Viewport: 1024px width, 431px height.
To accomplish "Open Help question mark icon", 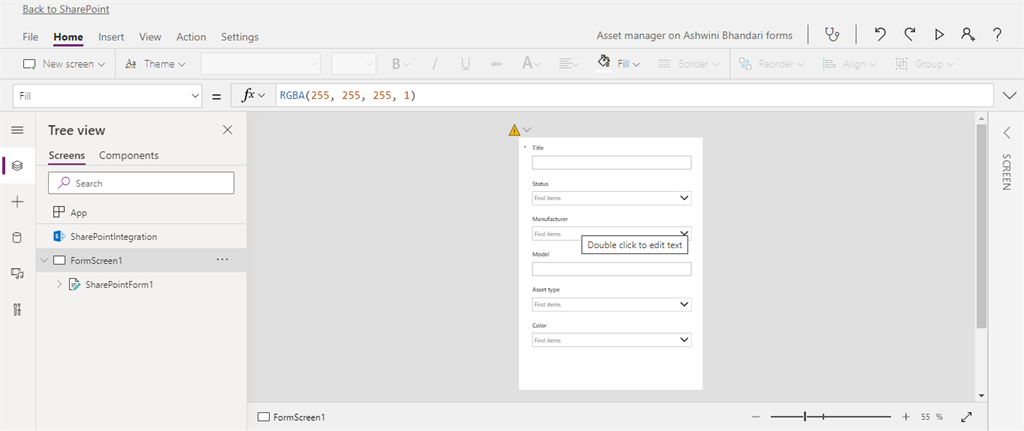I will [997, 35].
